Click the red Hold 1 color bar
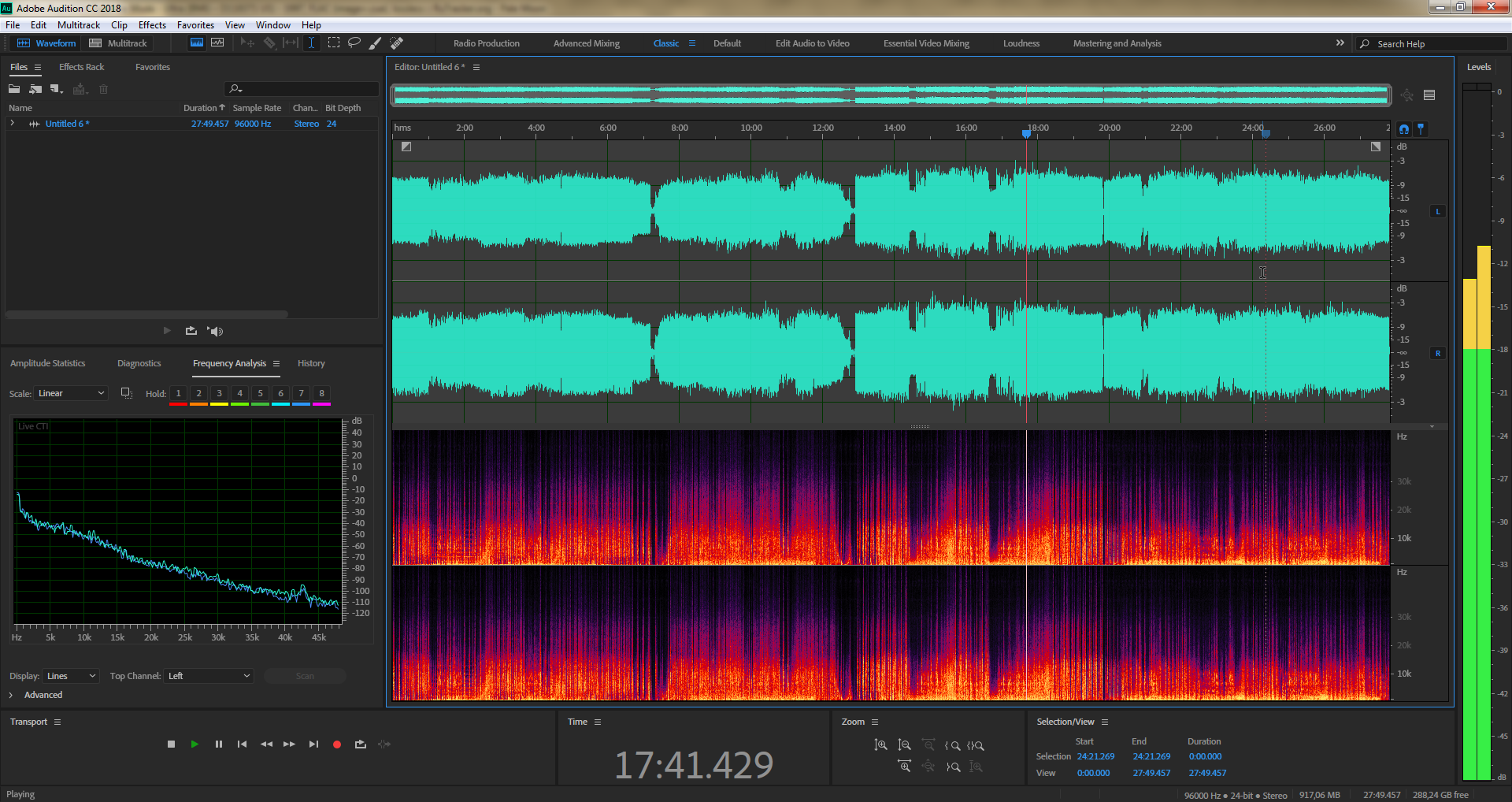Screen dimensions: 1512x802 [178, 404]
